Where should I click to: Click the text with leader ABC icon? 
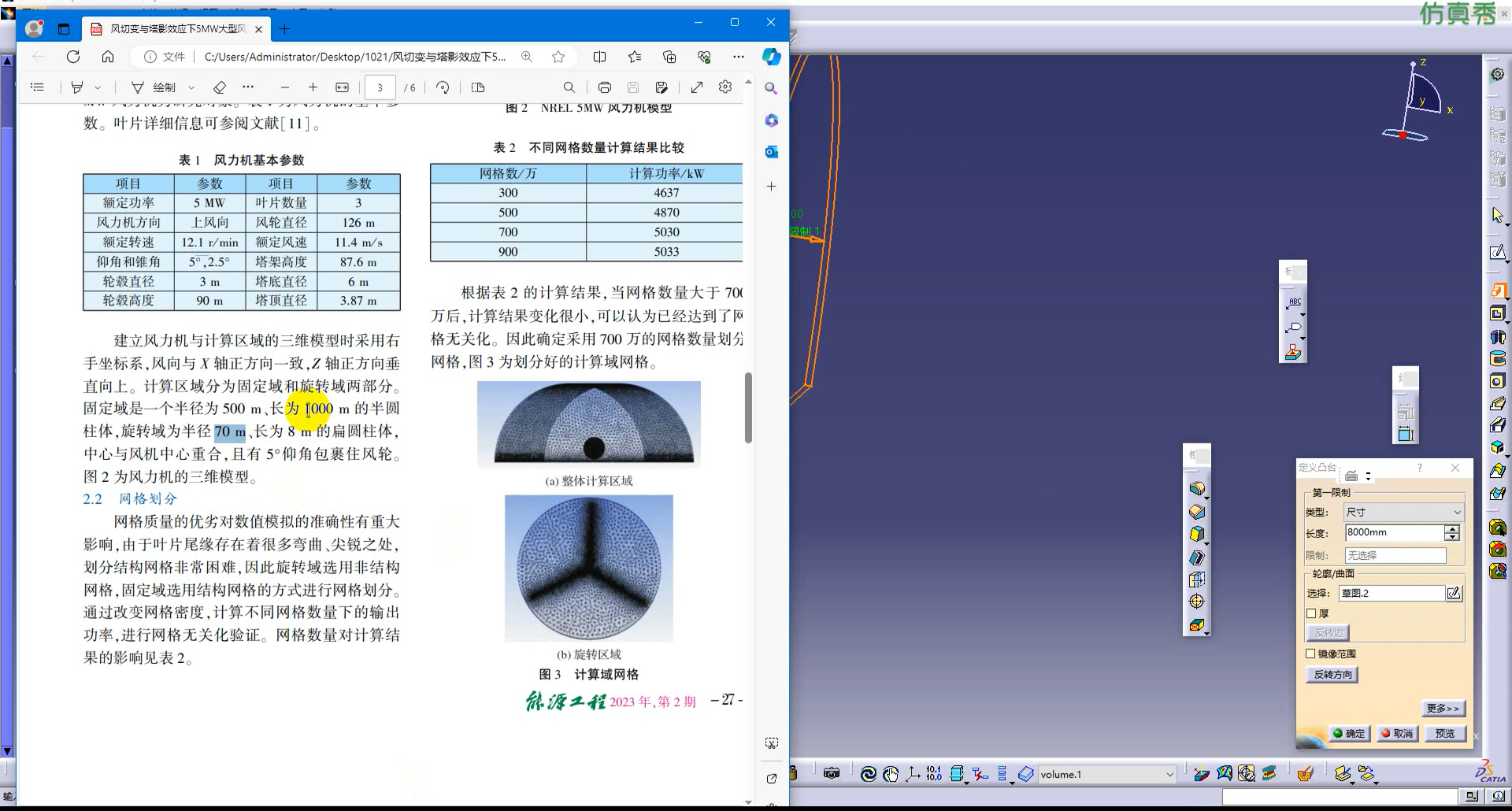tap(1294, 303)
